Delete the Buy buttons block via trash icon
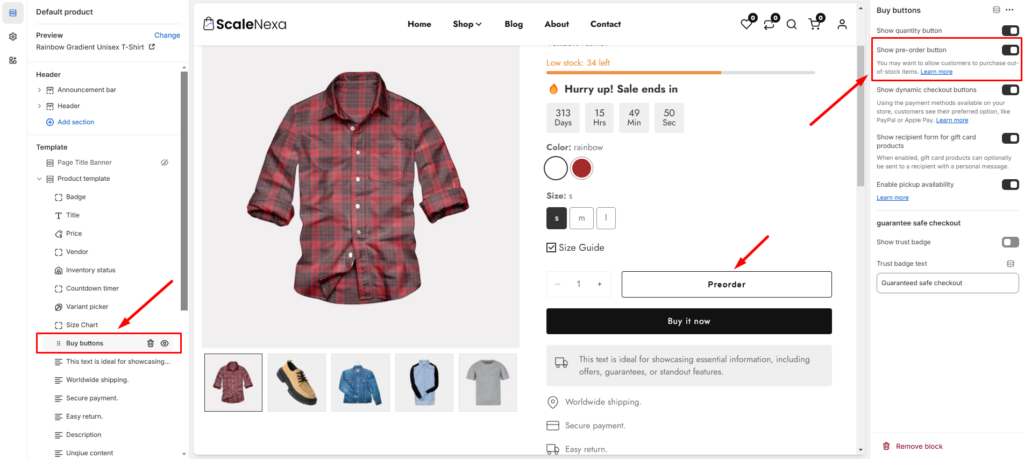 point(150,343)
